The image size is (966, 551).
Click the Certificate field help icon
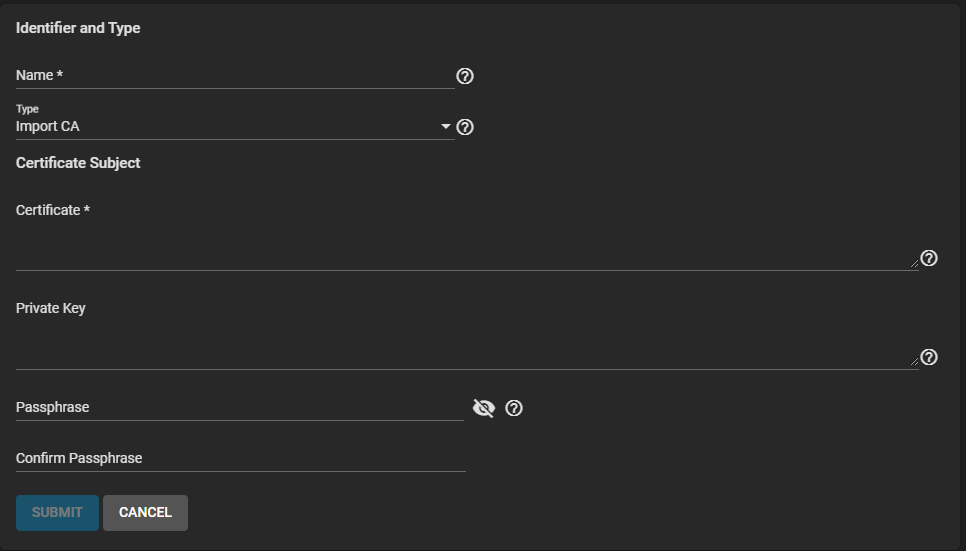928,258
